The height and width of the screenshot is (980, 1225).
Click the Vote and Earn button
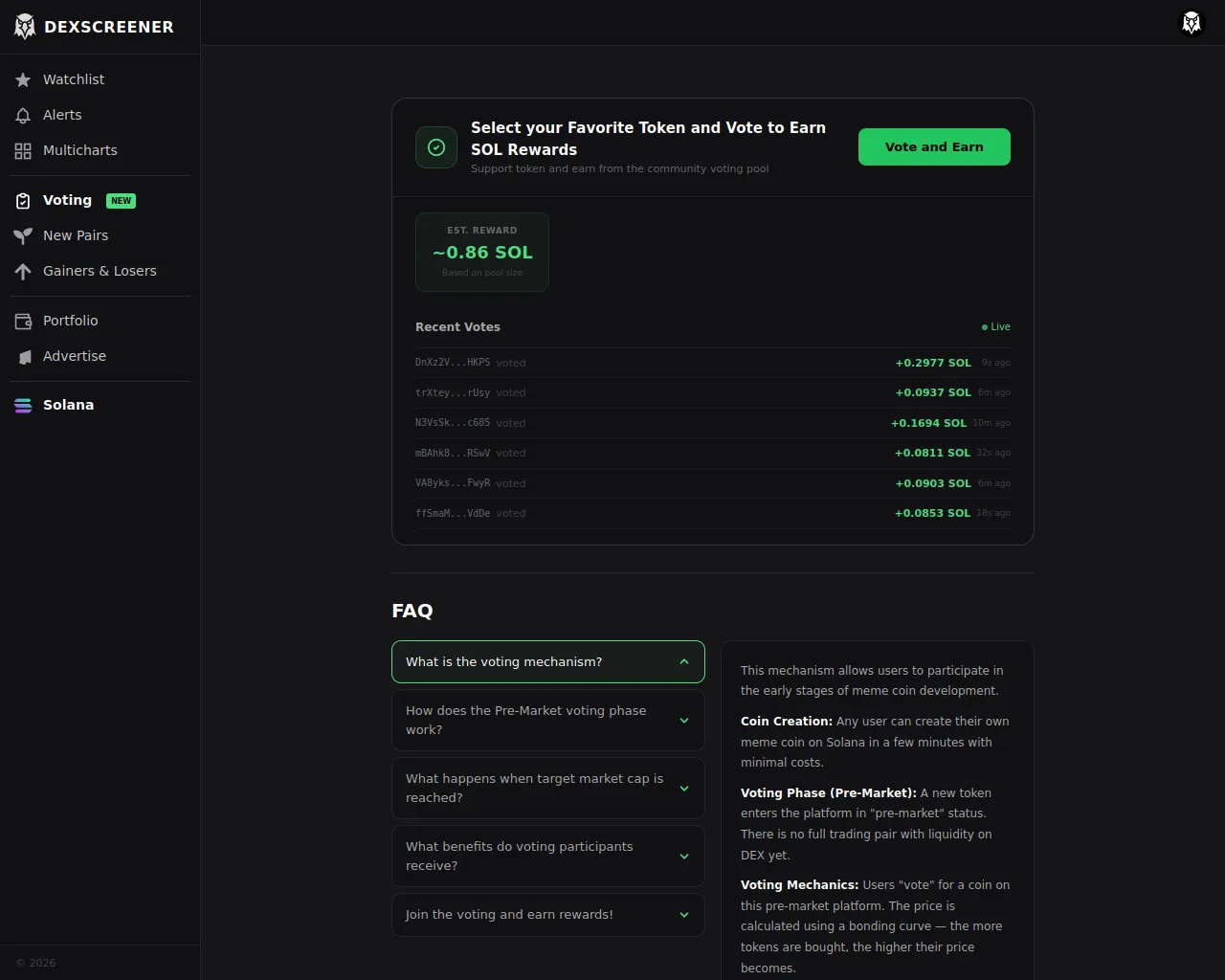point(934,146)
